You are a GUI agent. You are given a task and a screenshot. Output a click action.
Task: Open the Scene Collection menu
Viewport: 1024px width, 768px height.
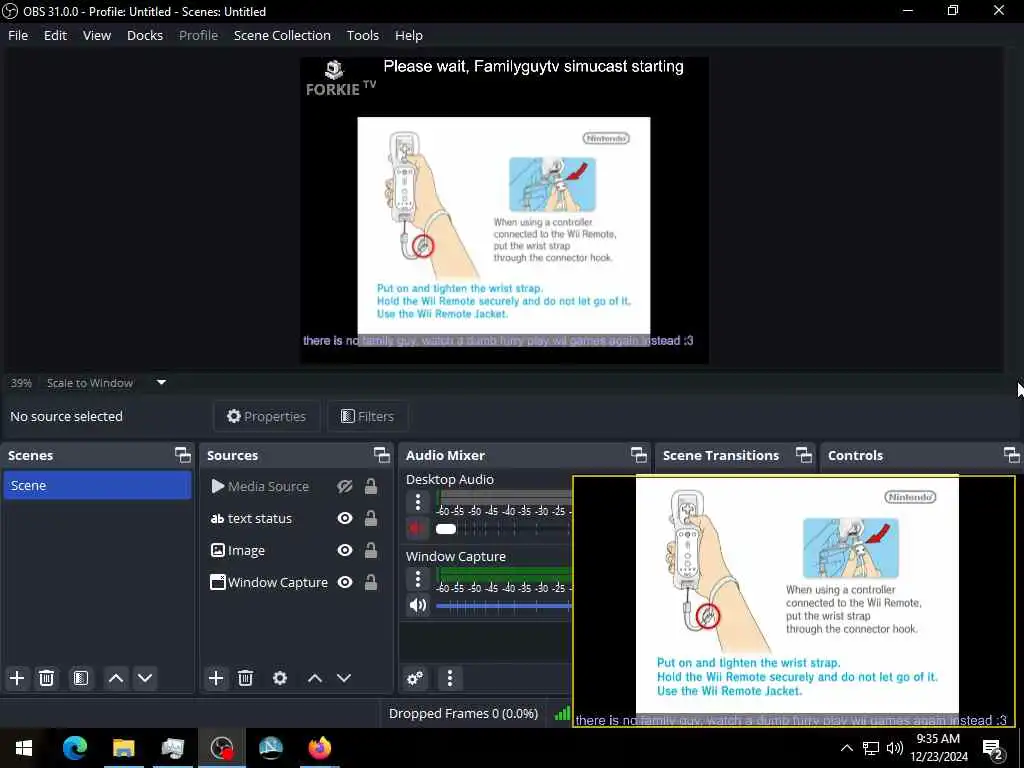282,35
